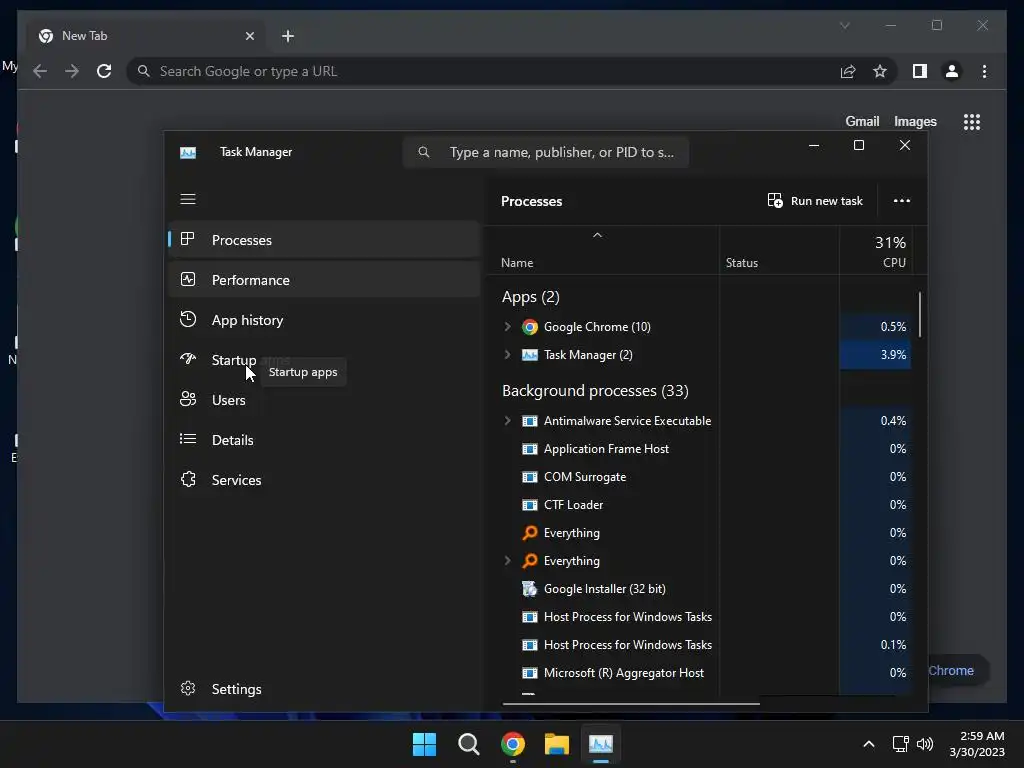Screen dimensions: 1024x768
Task: Open the Processes page in sidebar
Action: (324, 240)
